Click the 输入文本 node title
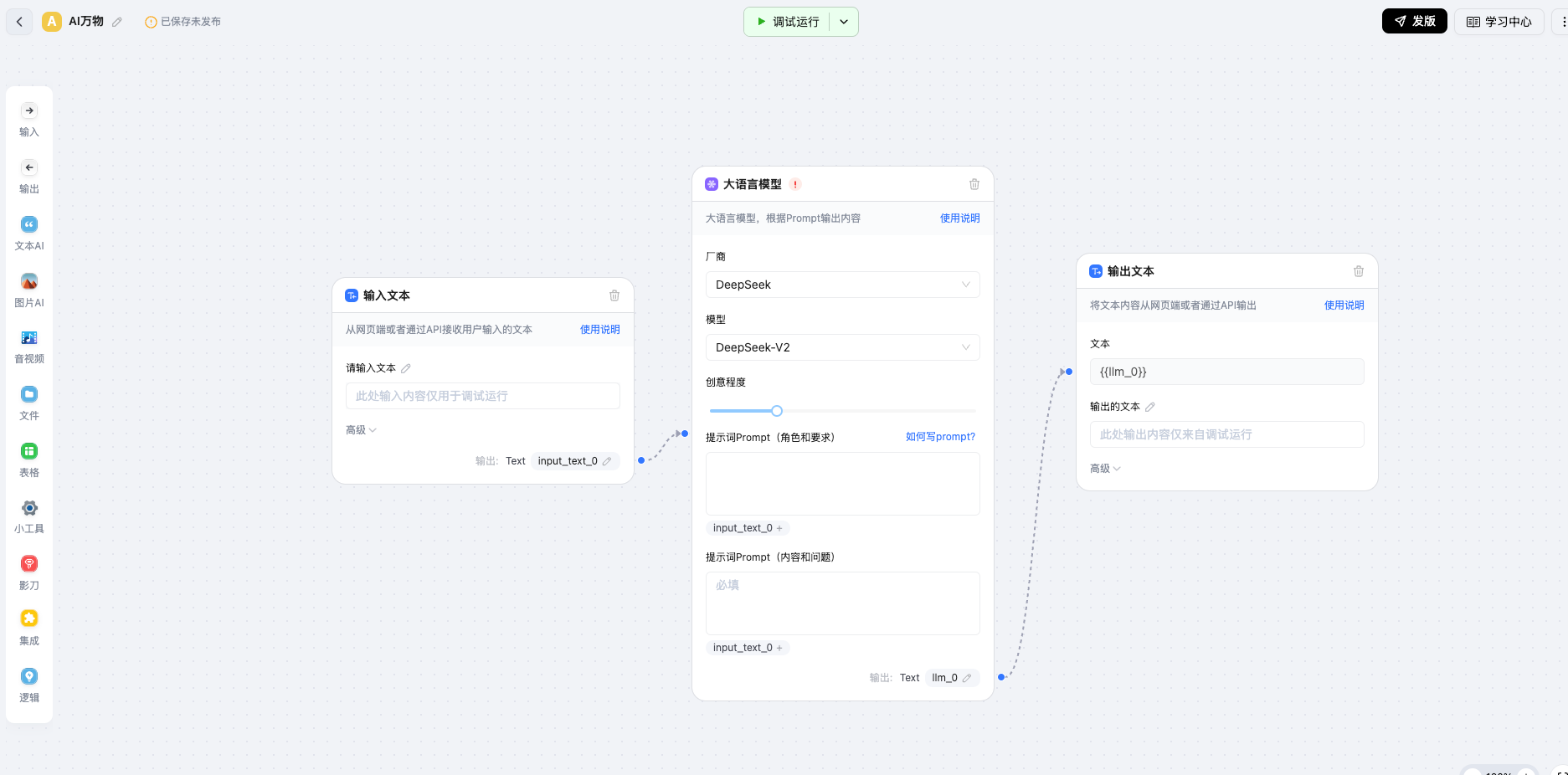The image size is (1568, 775). 386,295
